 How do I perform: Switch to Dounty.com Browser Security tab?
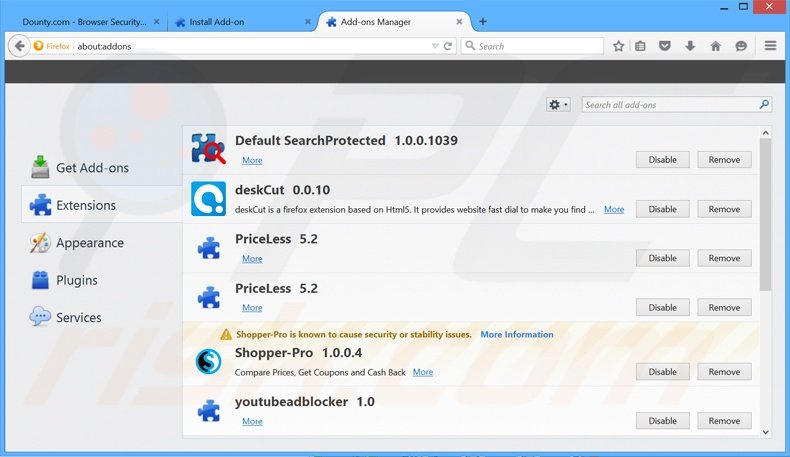tap(85, 22)
